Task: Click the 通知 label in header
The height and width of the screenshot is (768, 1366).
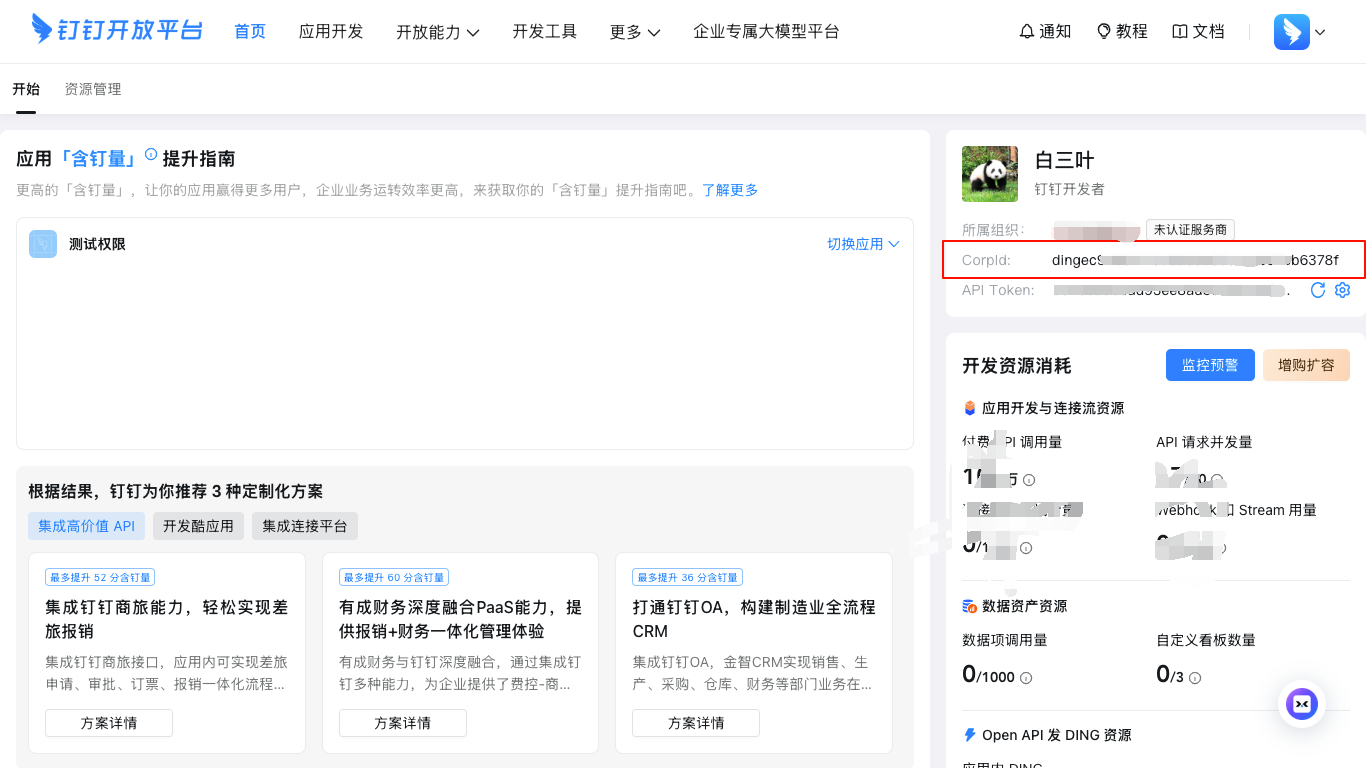Action: click(1055, 32)
